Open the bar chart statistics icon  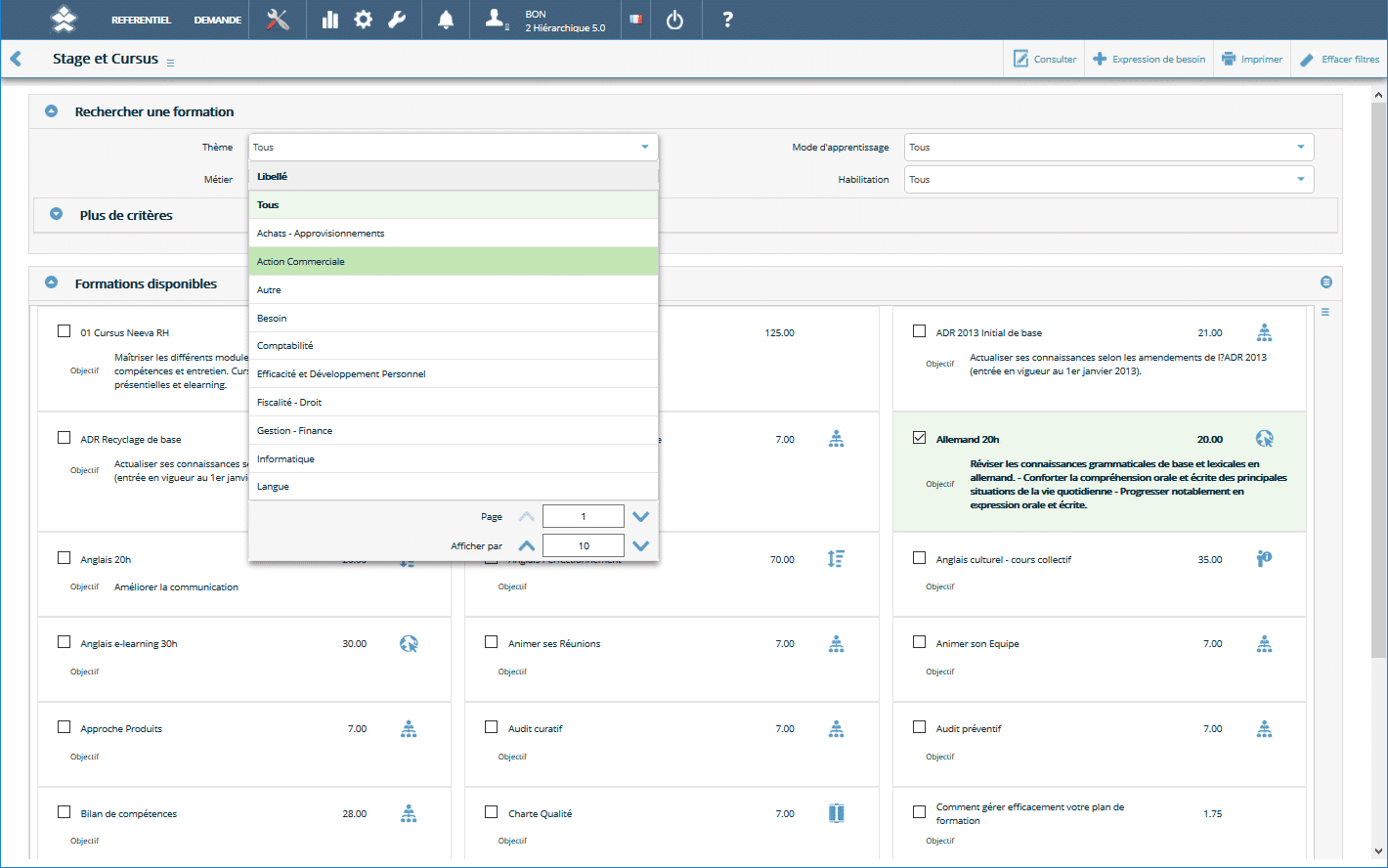tap(330, 20)
